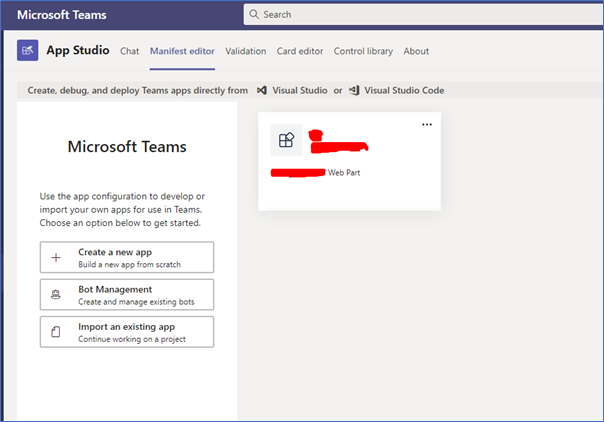
Task: Click the bot icon beside Bot Management
Action: tap(56, 295)
